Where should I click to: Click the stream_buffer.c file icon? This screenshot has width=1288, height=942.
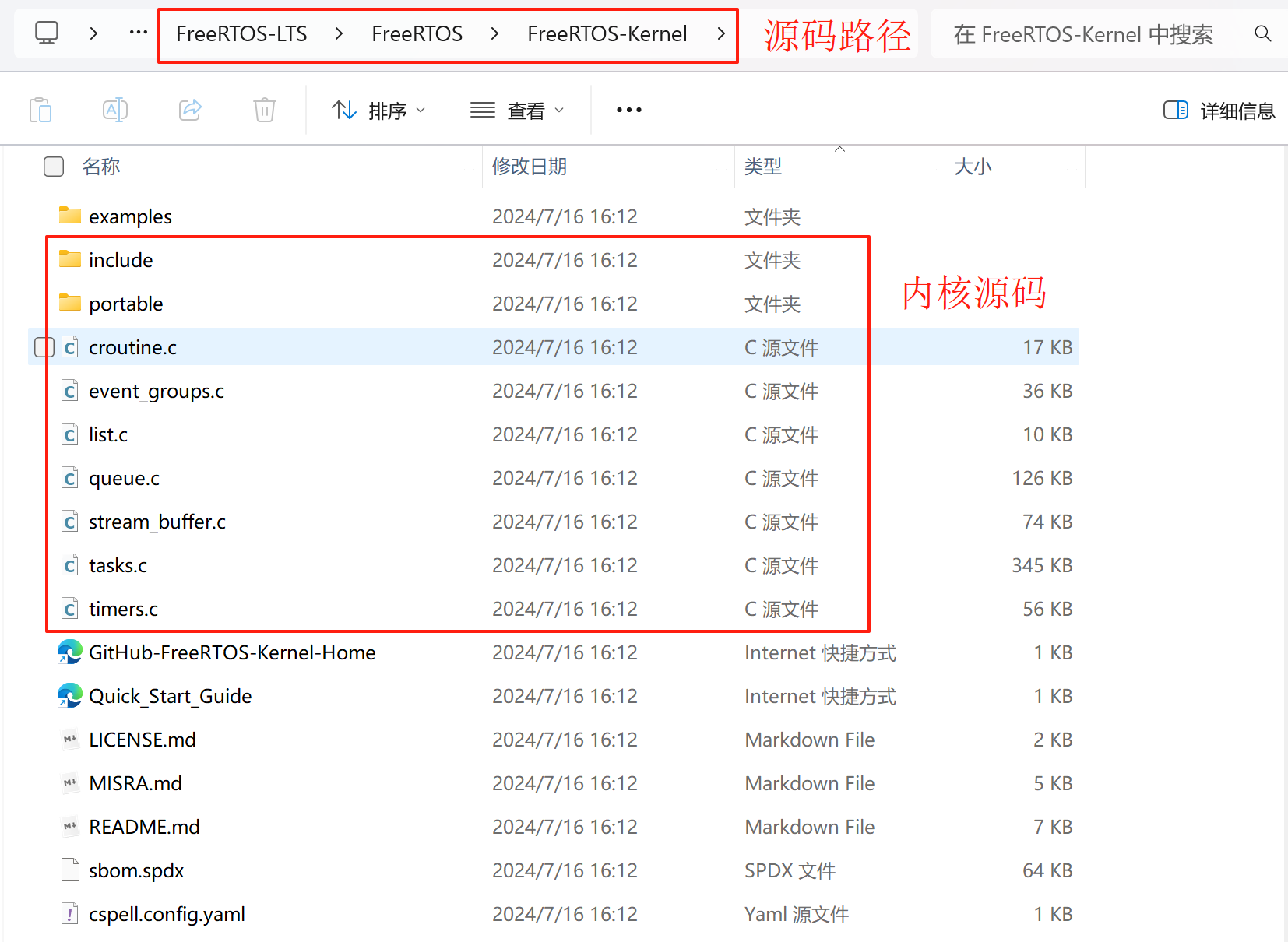tap(70, 521)
